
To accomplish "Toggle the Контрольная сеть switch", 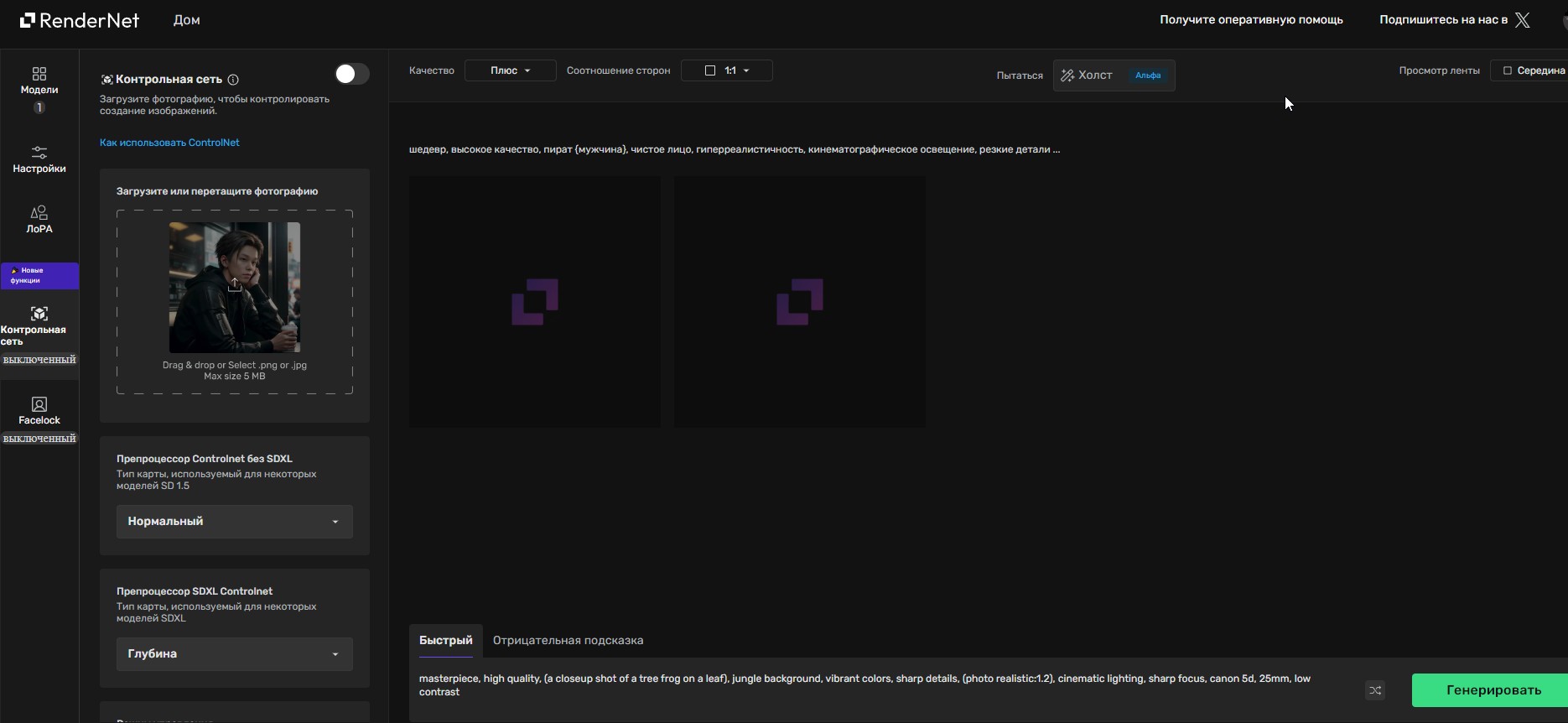I will click(351, 75).
